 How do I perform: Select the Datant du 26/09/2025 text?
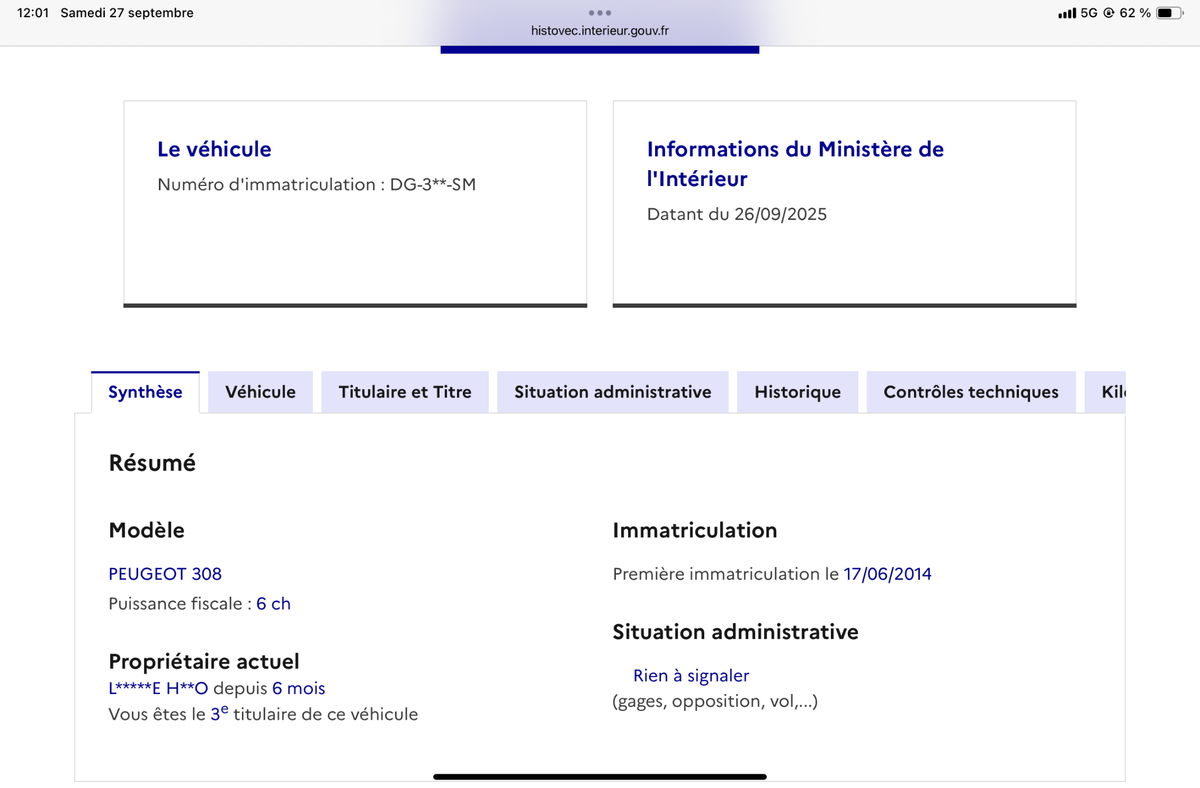tap(737, 214)
